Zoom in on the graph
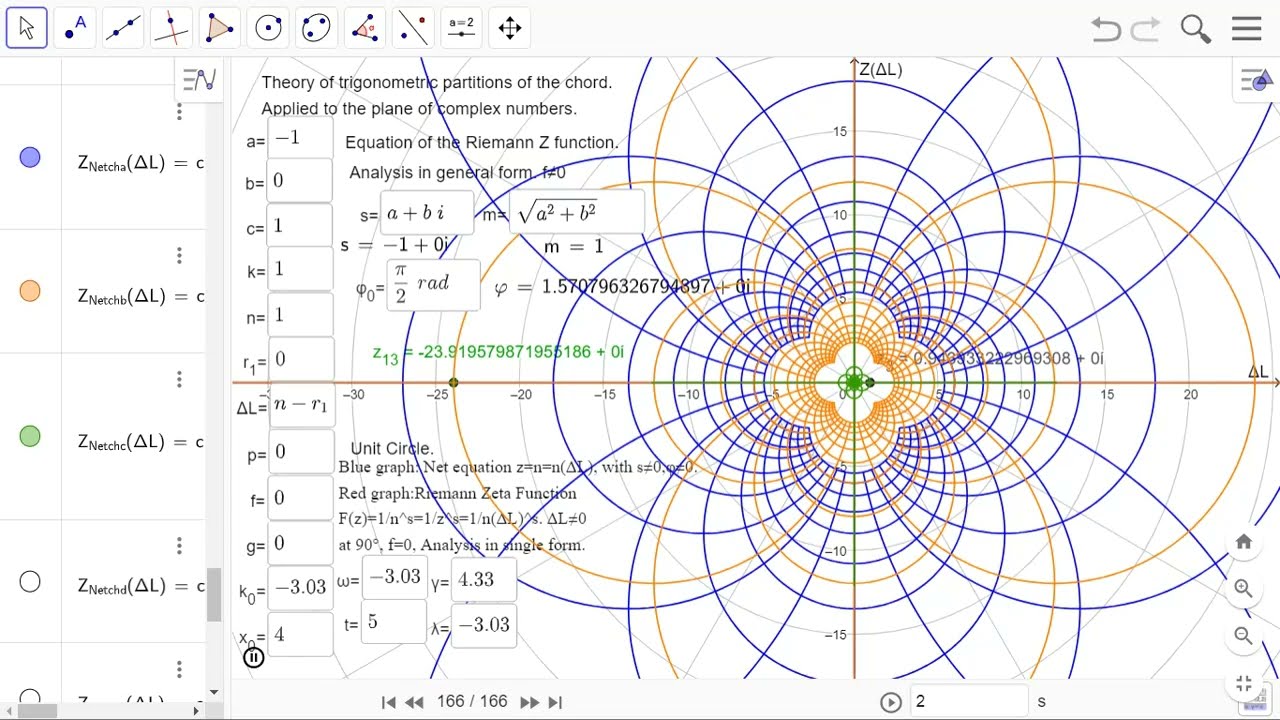 1244,588
